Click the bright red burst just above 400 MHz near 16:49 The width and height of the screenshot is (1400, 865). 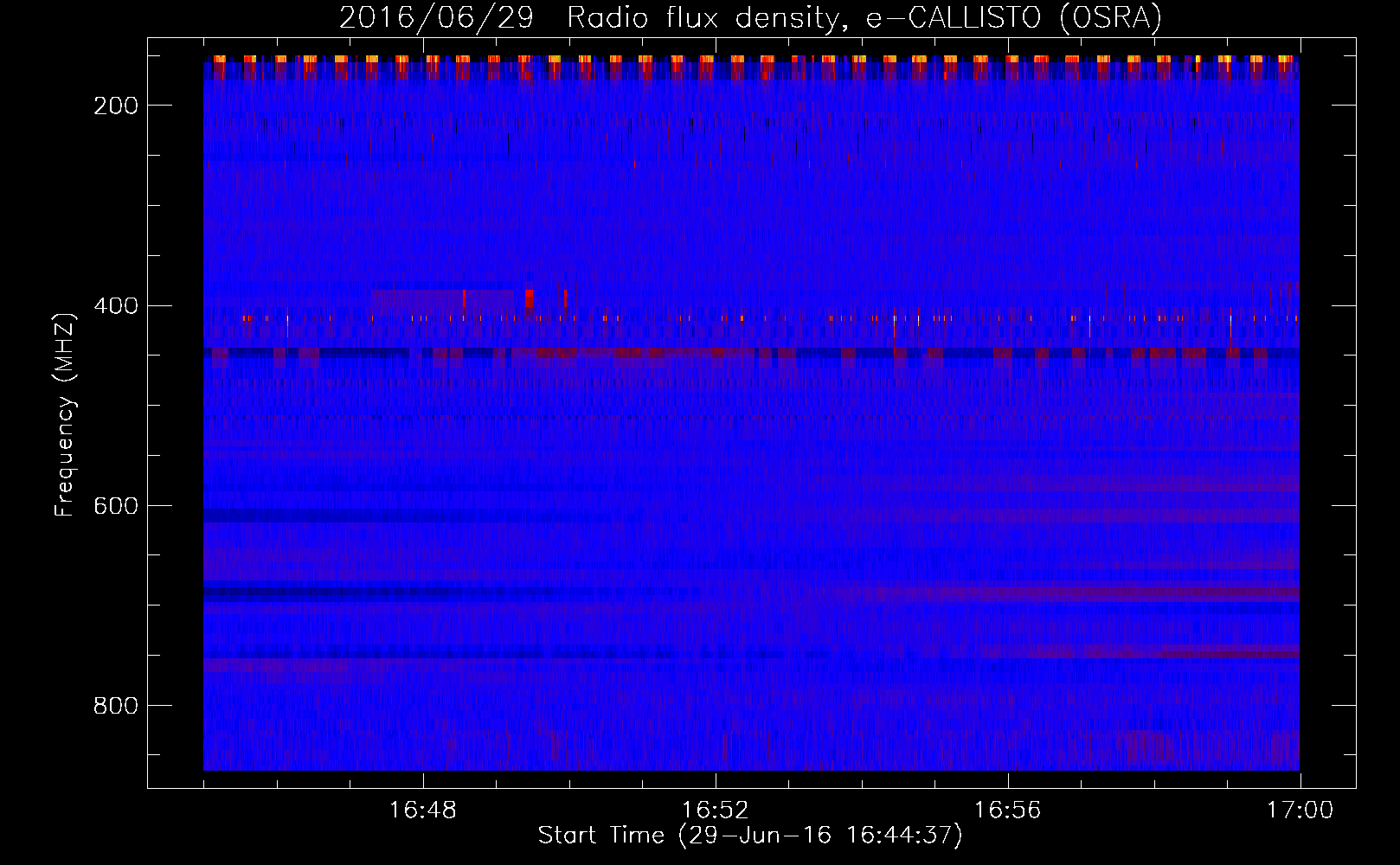click(529, 298)
